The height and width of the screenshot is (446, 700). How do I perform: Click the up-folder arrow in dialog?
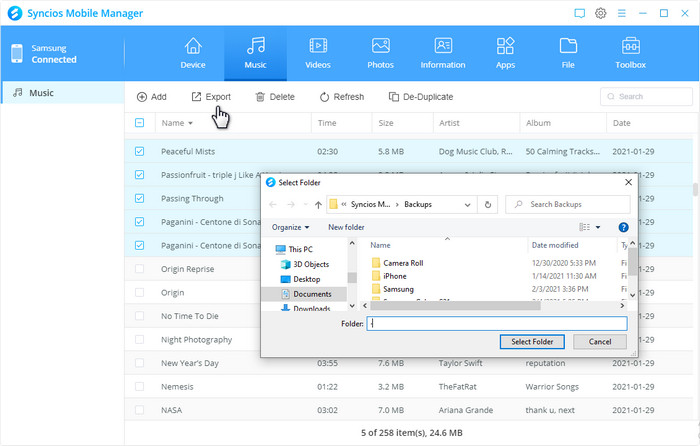318,205
